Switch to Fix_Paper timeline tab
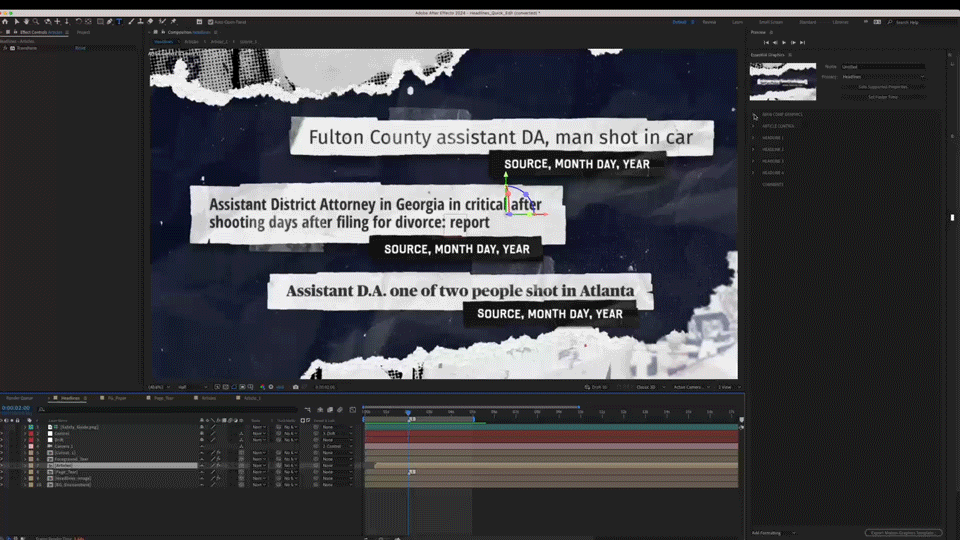 click(117, 398)
